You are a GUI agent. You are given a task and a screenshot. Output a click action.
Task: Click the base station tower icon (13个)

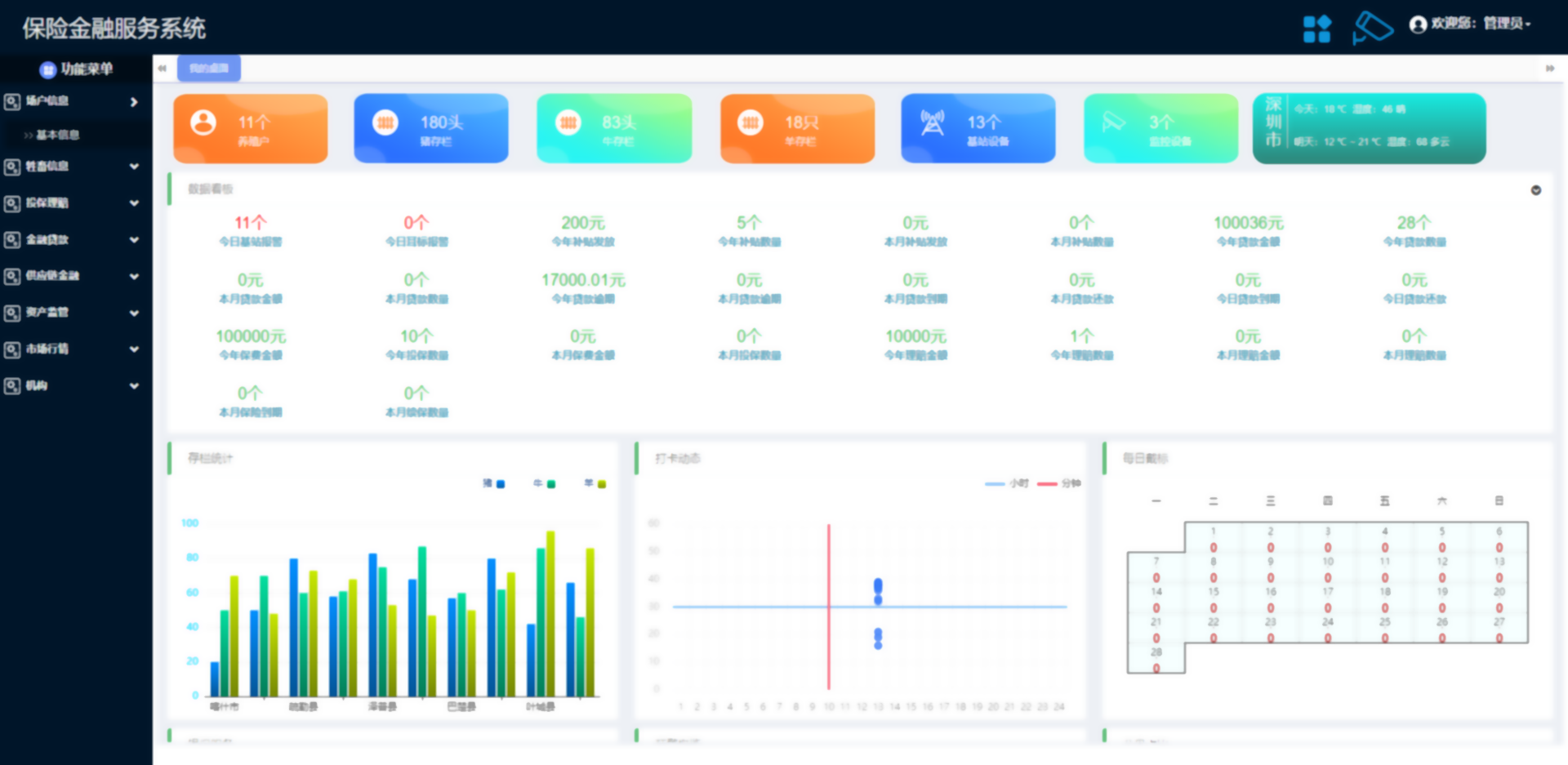click(932, 122)
